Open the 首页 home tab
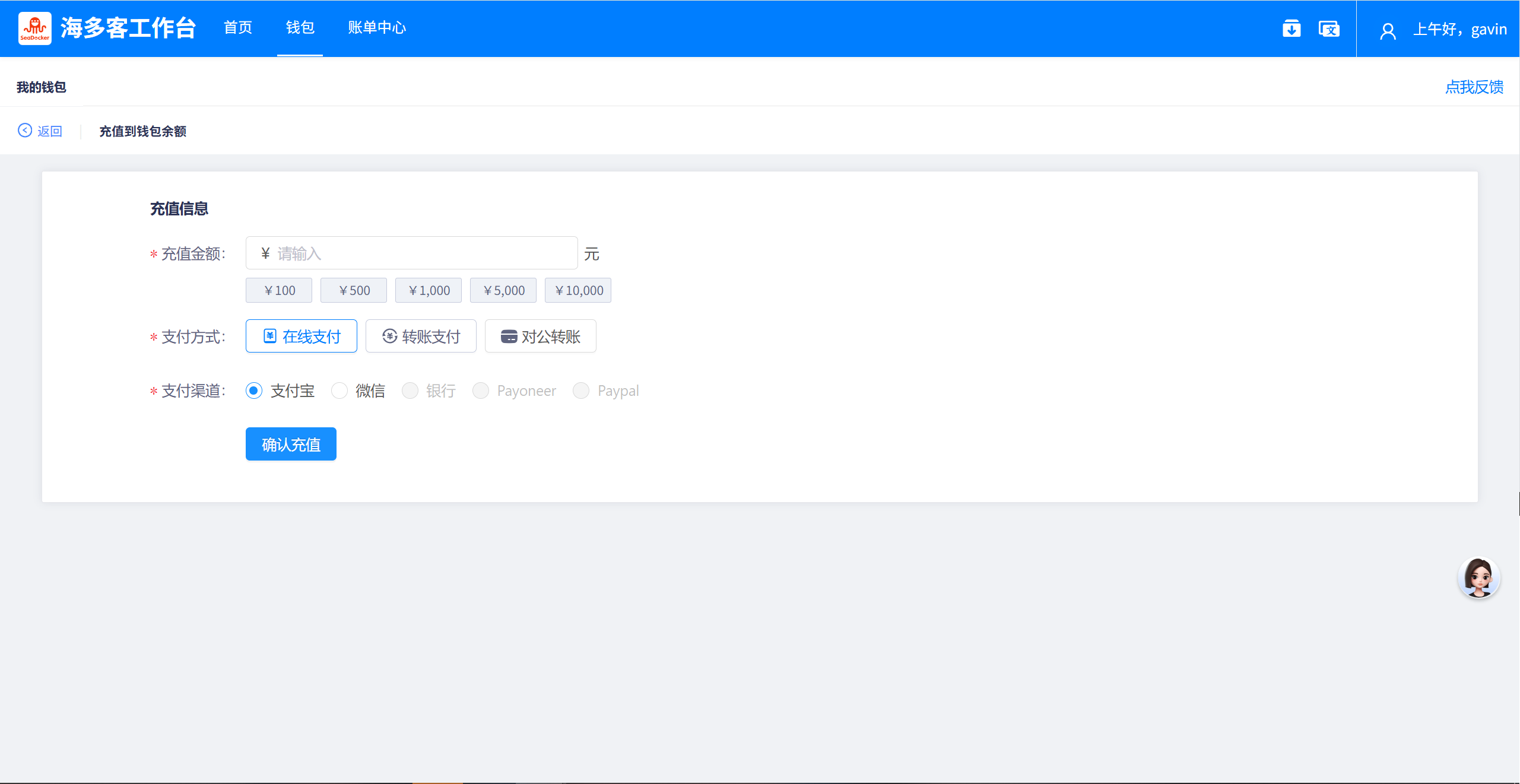Image resolution: width=1520 pixels, height=784 pixels. click(238, 28)
